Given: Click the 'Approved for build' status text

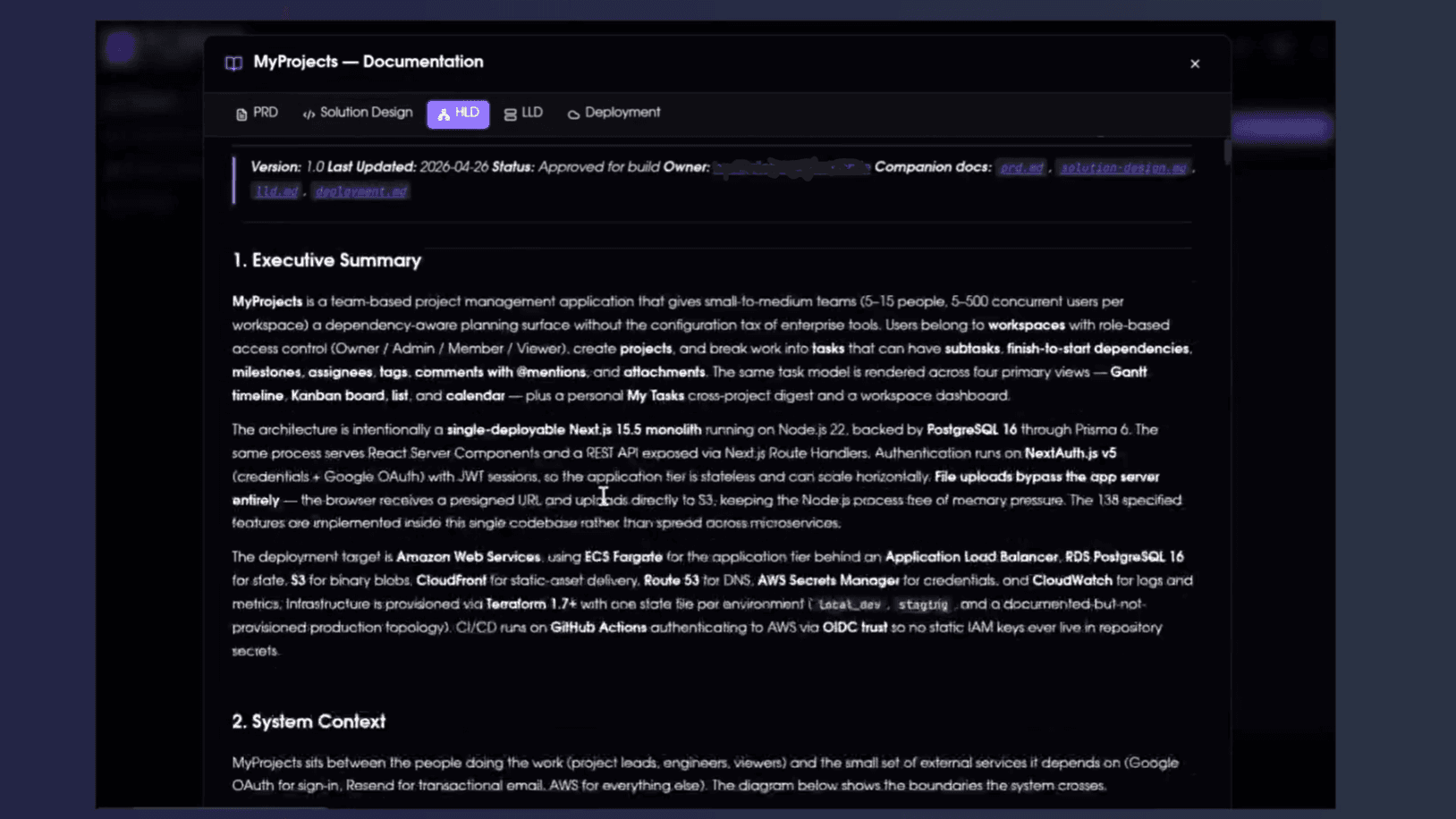Looking at the screenshot, I should click(599, 167).
